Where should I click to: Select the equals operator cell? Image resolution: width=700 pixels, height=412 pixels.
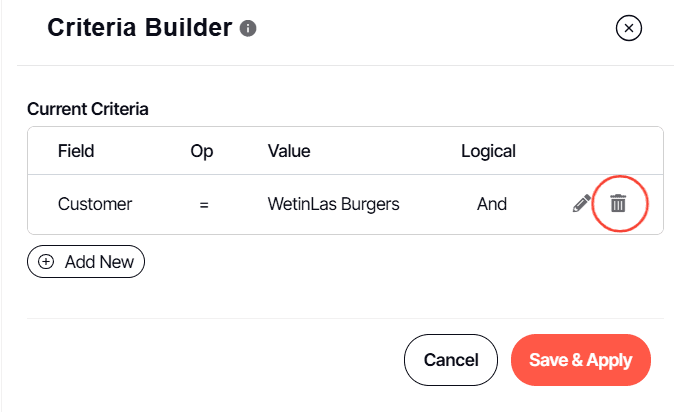tap(203, 204)
